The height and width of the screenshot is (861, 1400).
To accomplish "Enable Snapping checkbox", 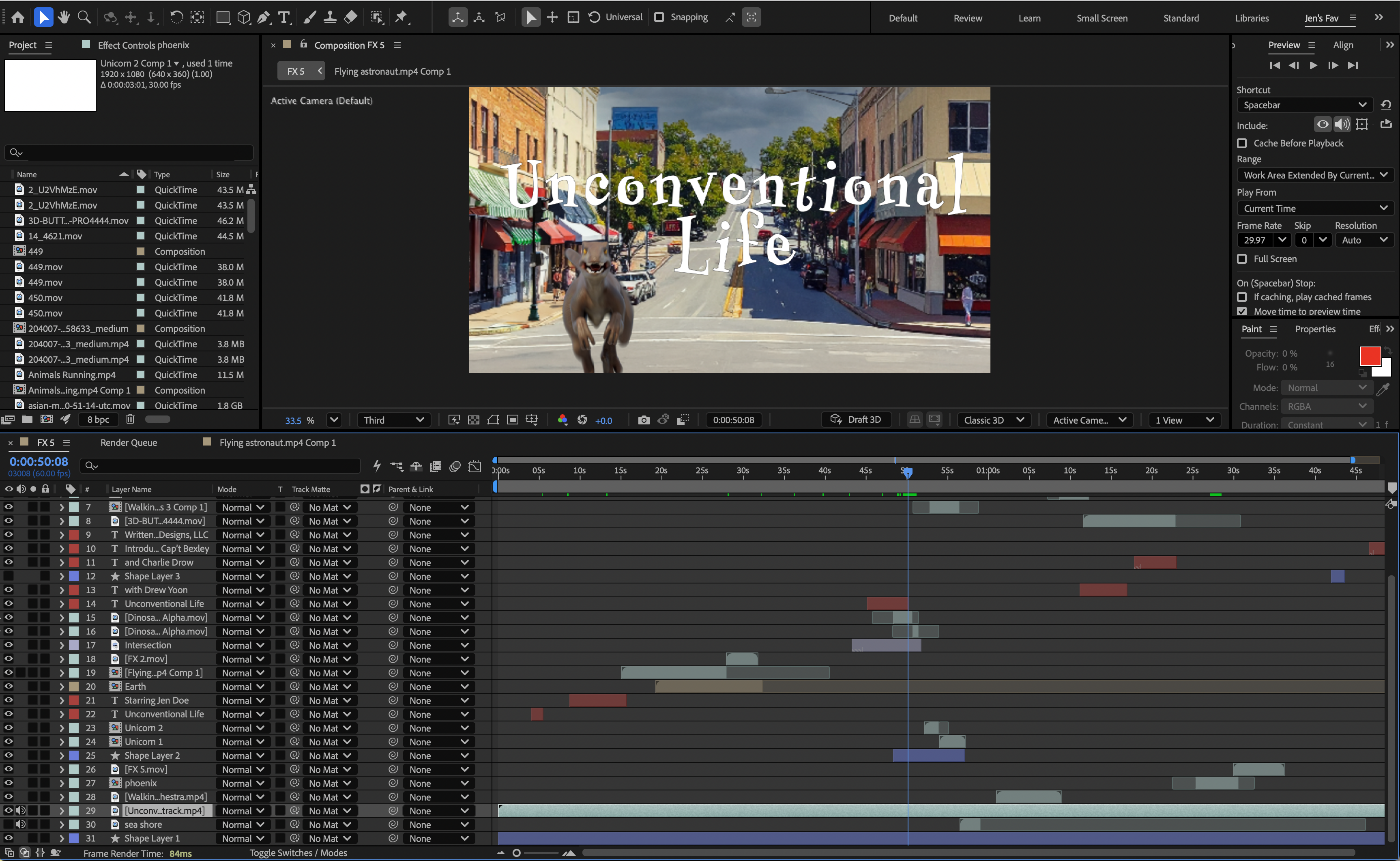I will coord(659,17).
